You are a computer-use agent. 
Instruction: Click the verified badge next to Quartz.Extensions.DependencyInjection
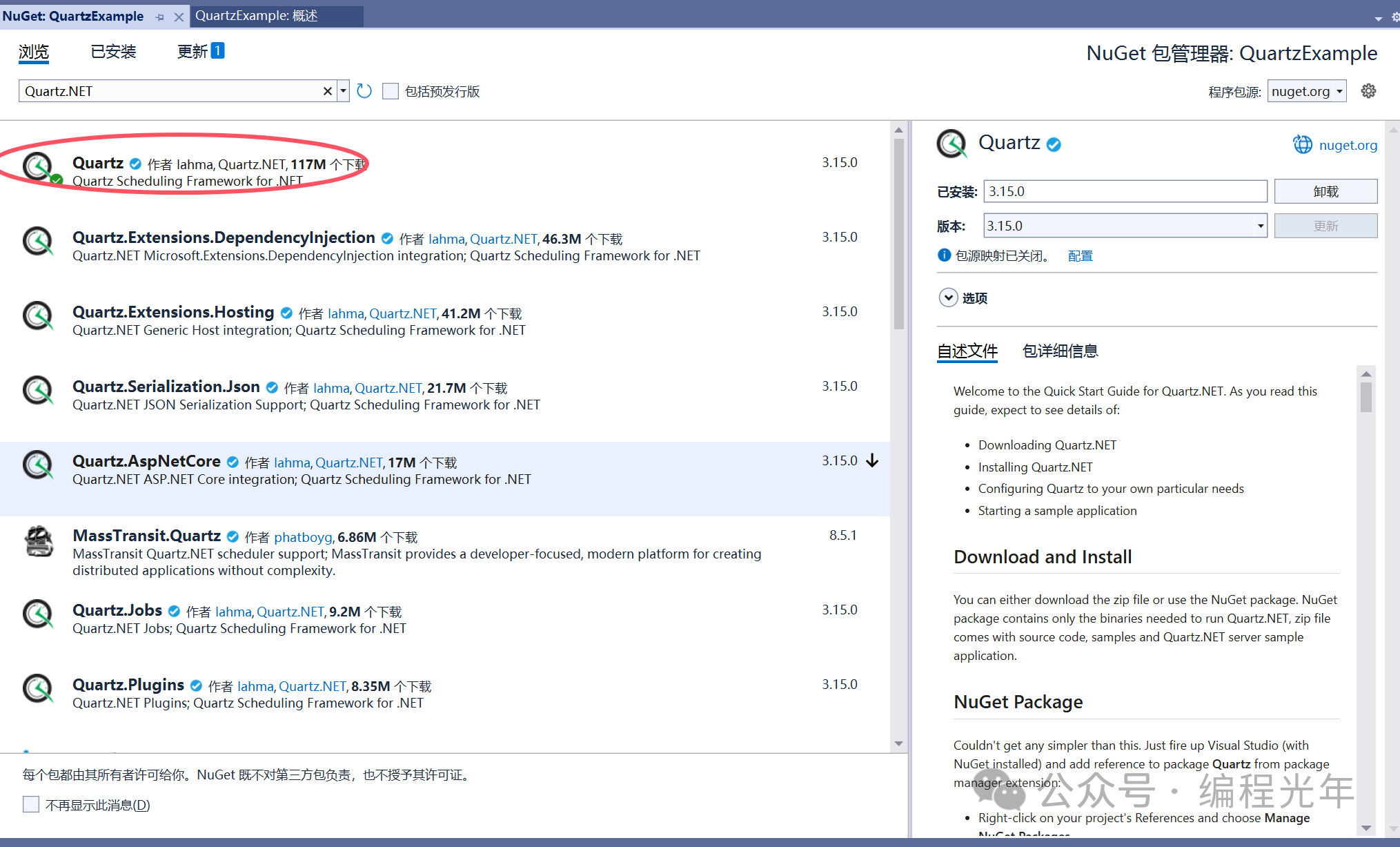(387, 238)
